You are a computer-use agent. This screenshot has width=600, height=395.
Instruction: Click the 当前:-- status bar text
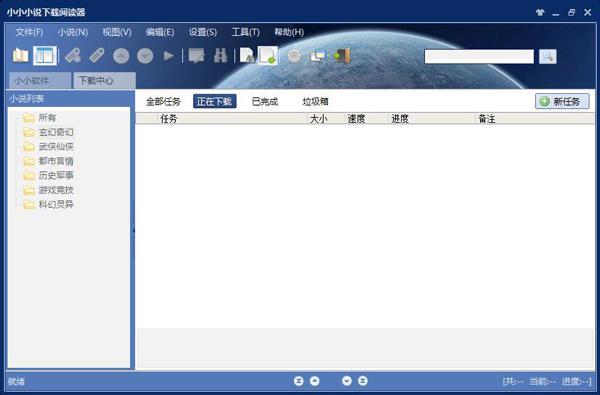[543, 382]
